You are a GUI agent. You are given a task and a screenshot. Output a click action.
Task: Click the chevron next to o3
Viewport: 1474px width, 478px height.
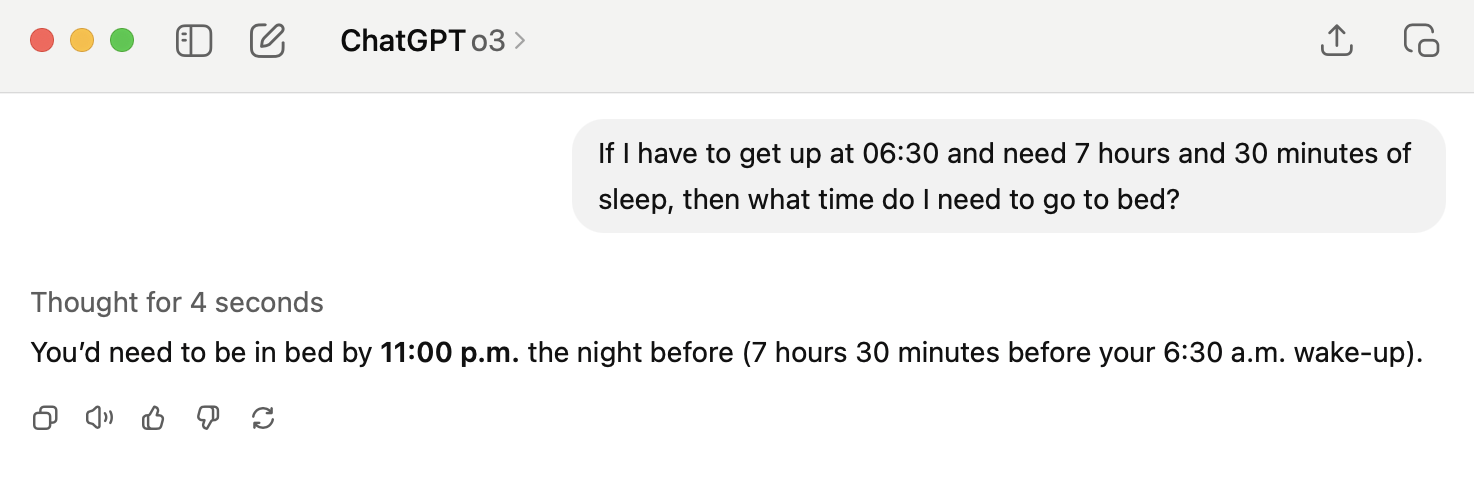pyautogui.click(x=520, y=41)
